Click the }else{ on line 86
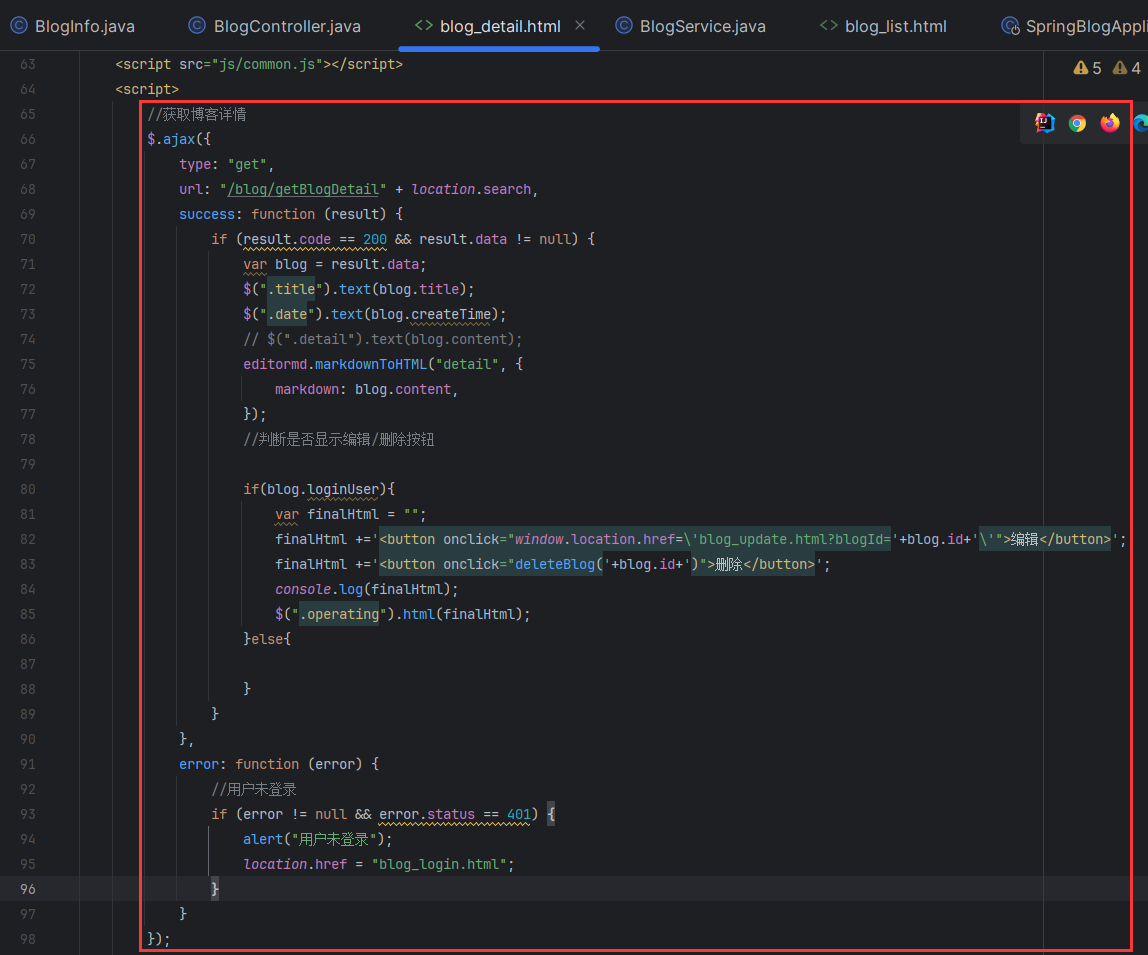Image resolution: width=1148 pixels, height=955 pixels. tap(267, 639)
